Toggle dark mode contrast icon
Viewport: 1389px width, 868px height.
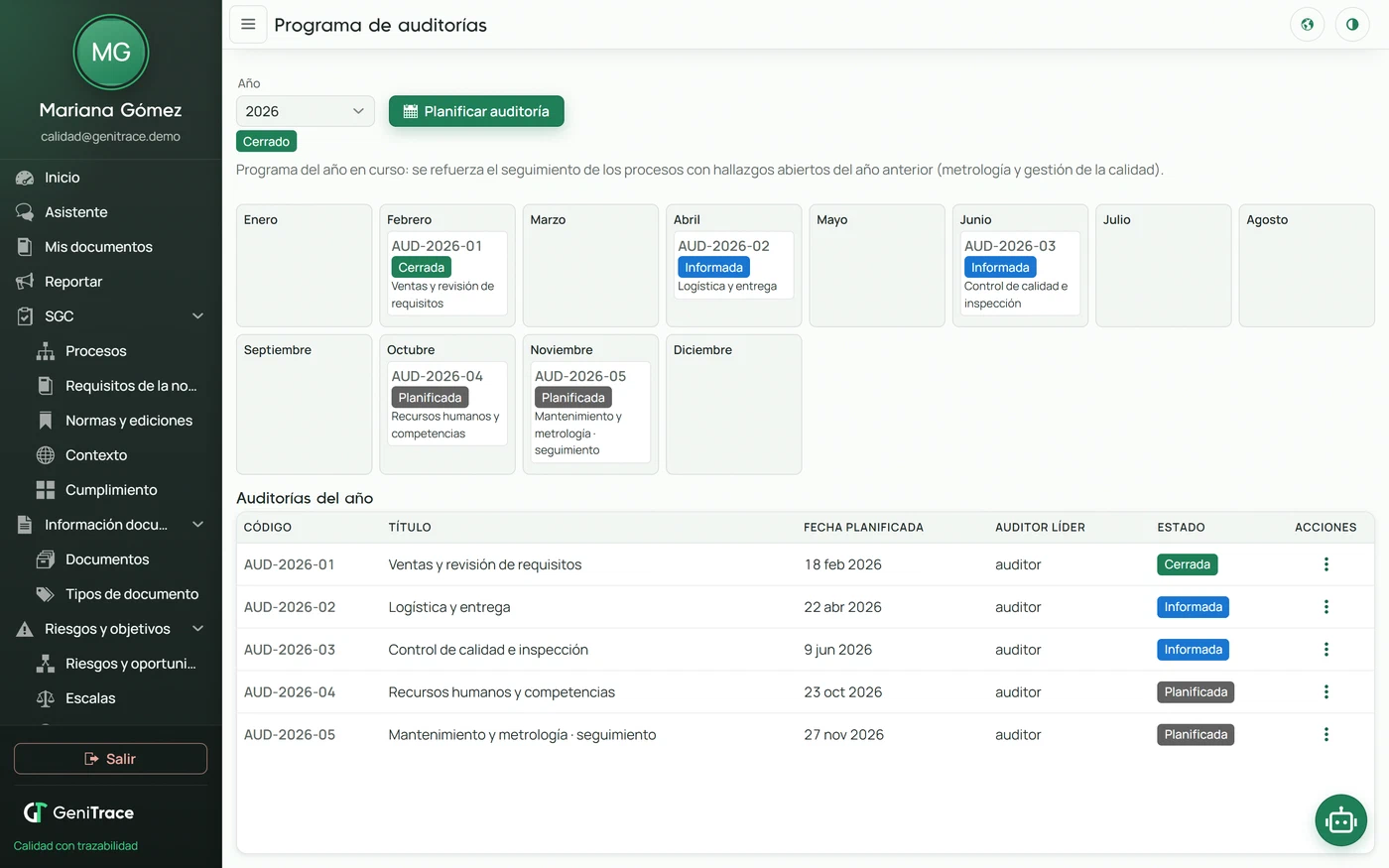pyautogui.click(x=1352, y=25)
